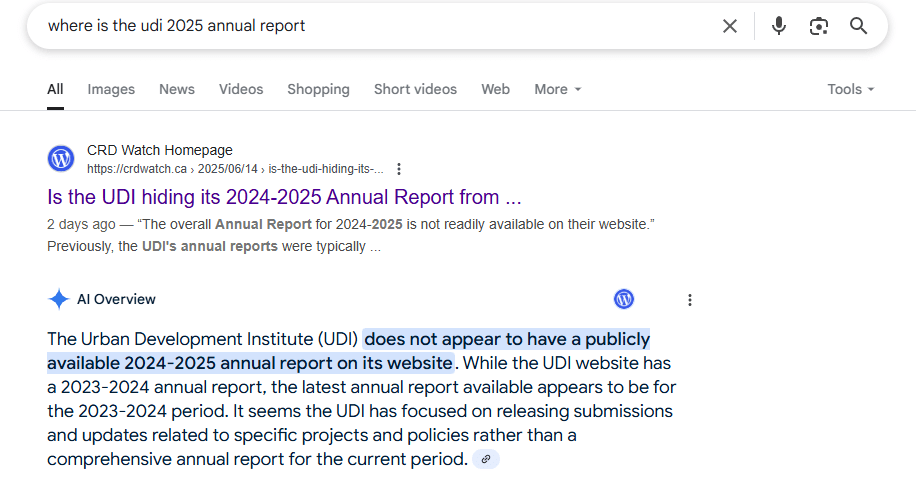This screenshot has height=500, width=916.
Task: Open "Is the UDI hiding its 2024-2025 Annual Report" link
Action: coord(284,197)
